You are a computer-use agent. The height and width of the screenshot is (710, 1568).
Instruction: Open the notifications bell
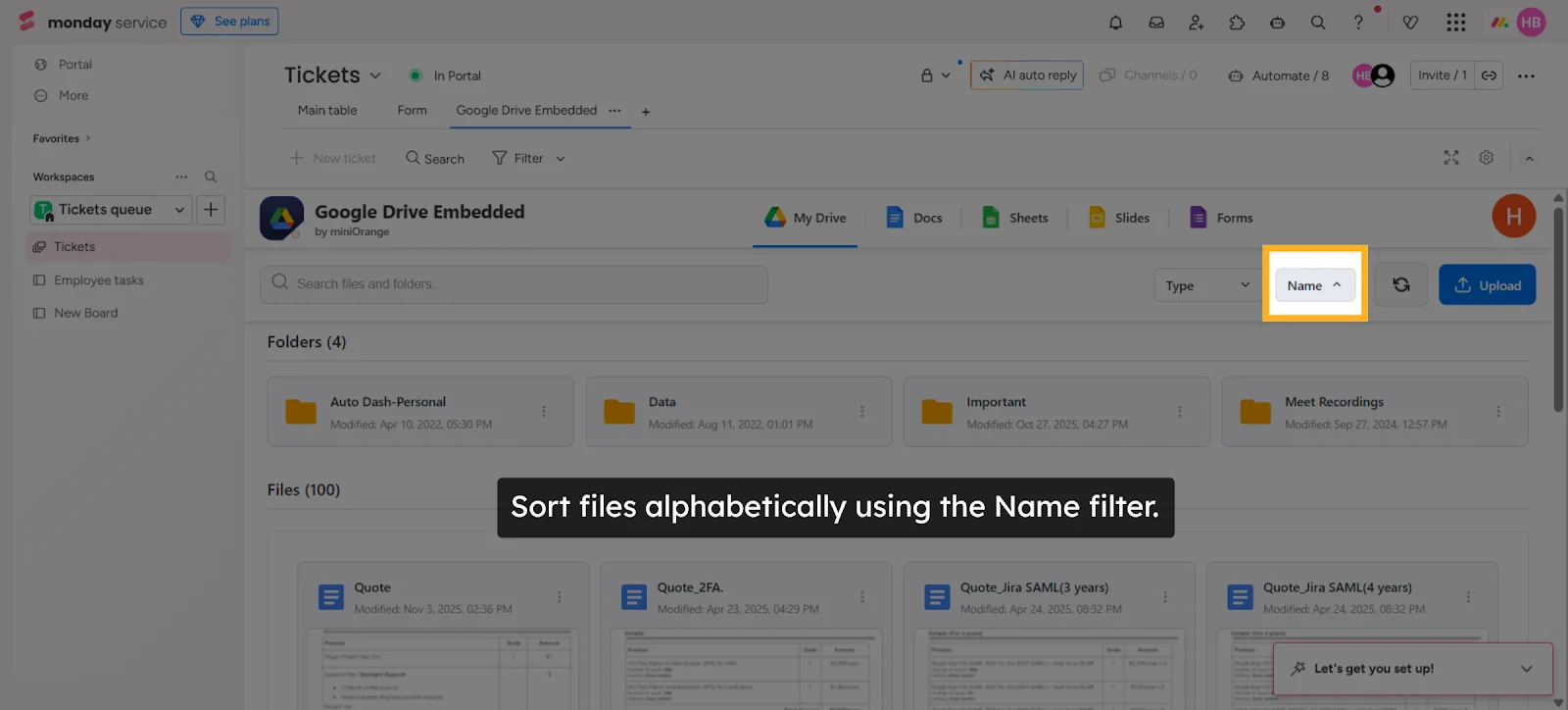(1115, 23)
